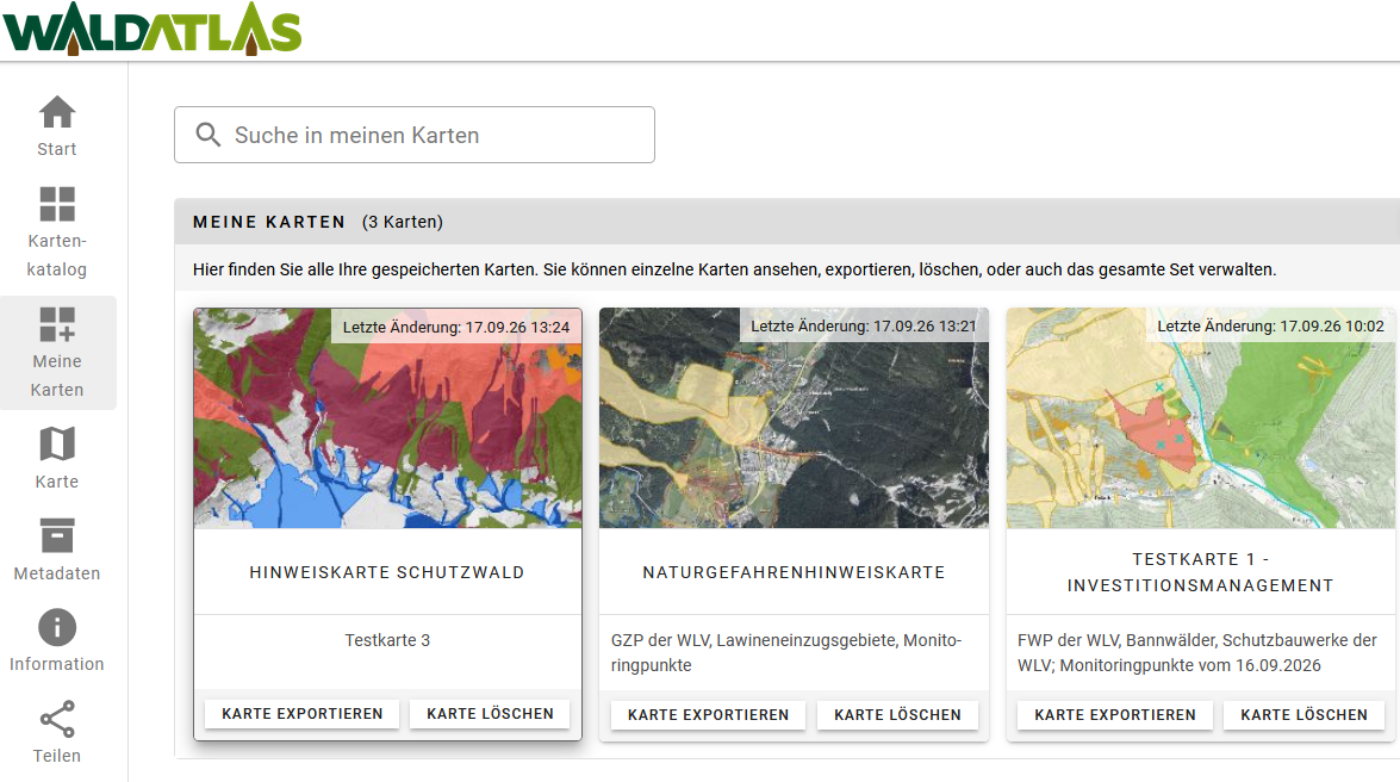
Task: Open the Naturgefahrenhinweiskarte aerial thumbnail
Action: click(x=794, y=418)
